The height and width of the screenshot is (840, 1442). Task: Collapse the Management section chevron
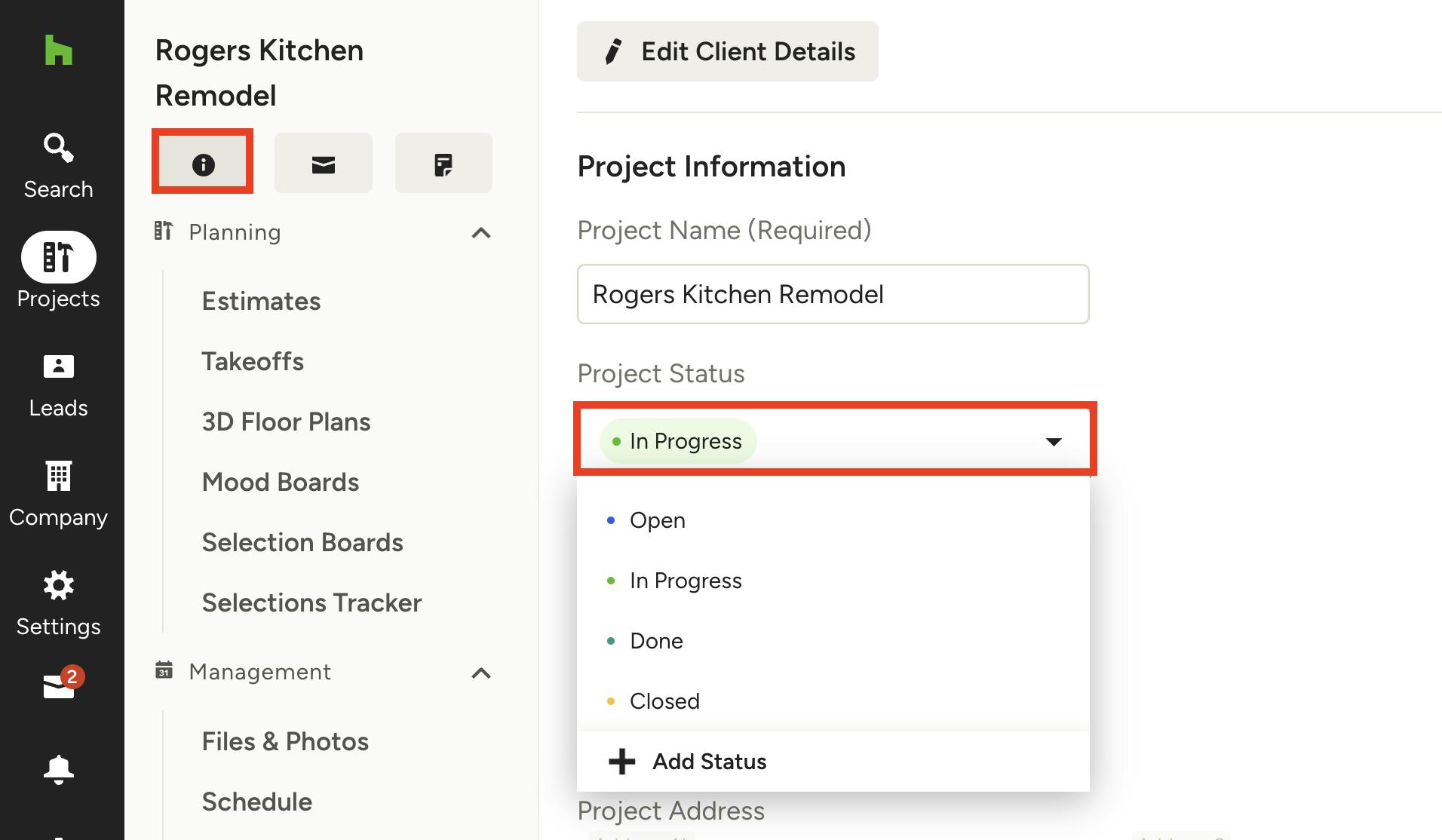[480, 673]
